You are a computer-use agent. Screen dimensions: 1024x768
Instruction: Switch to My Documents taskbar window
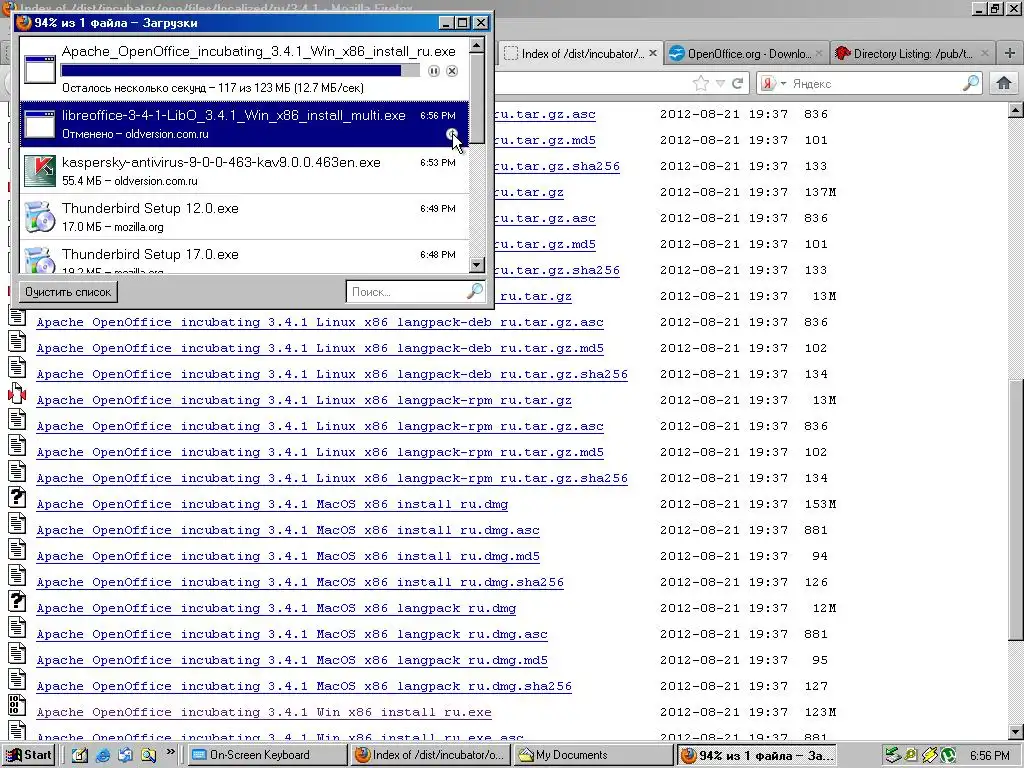click(x=593, y=755)
